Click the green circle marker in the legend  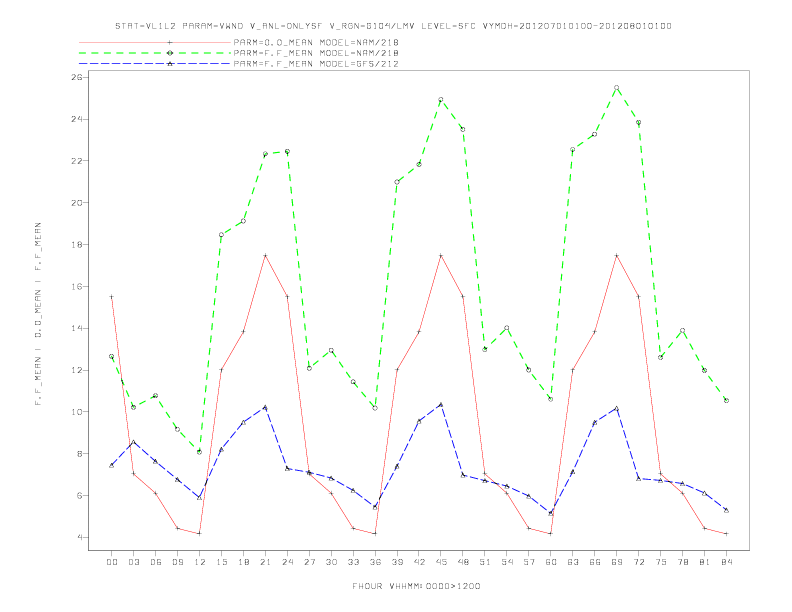[170, 53]
